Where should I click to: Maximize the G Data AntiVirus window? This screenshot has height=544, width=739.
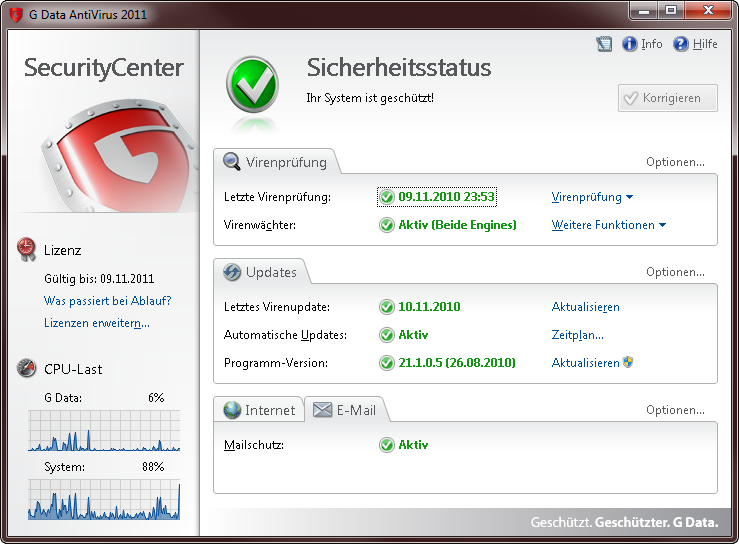[x=671, y=10]
